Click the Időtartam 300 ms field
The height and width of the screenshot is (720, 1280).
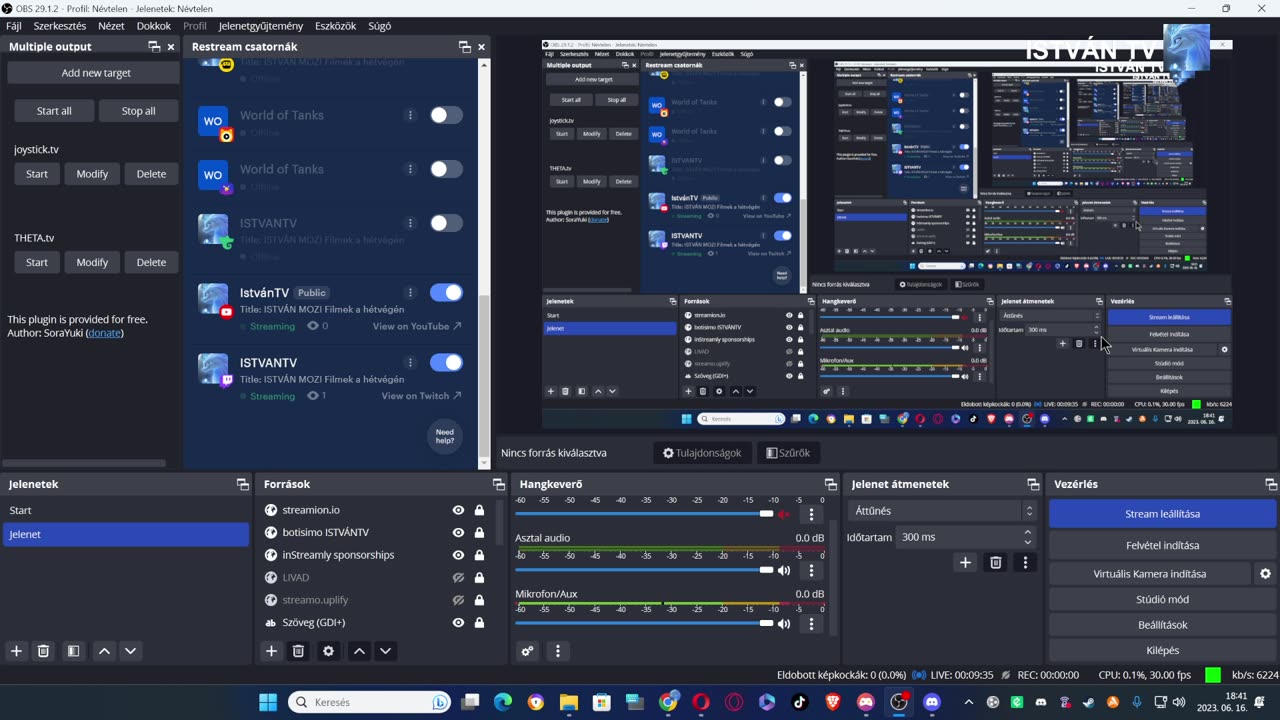pos(967,537)
